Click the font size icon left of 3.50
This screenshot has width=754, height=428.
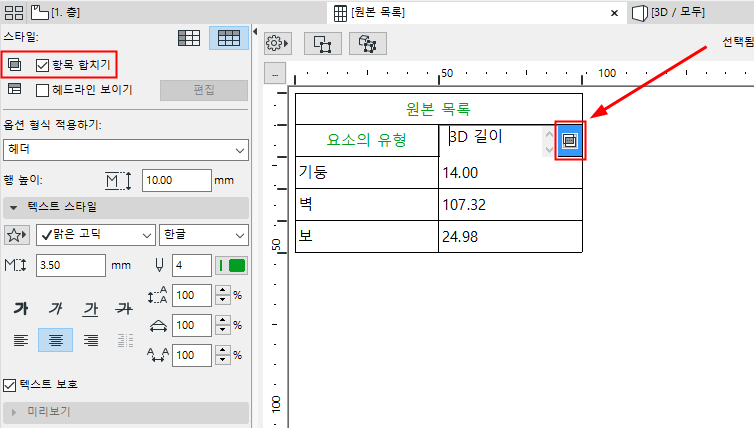pos(15,265)
